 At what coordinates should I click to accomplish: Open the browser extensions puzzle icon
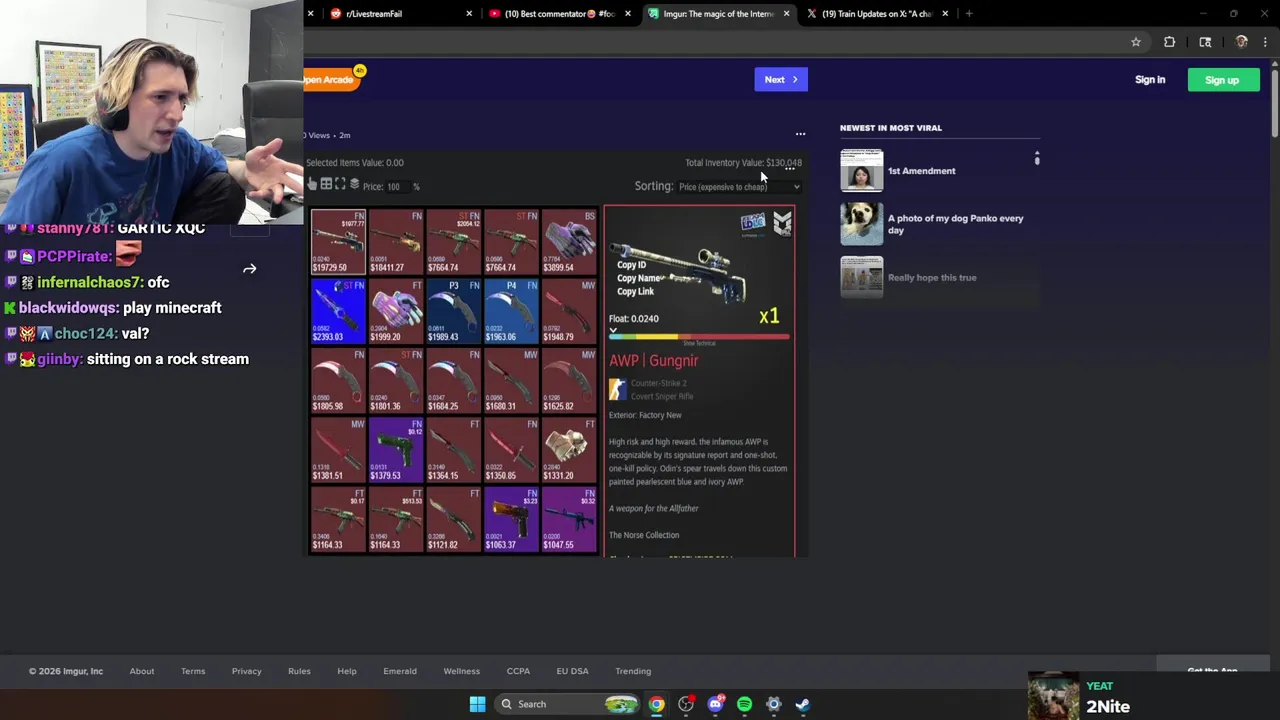[x=1169, y=42]
